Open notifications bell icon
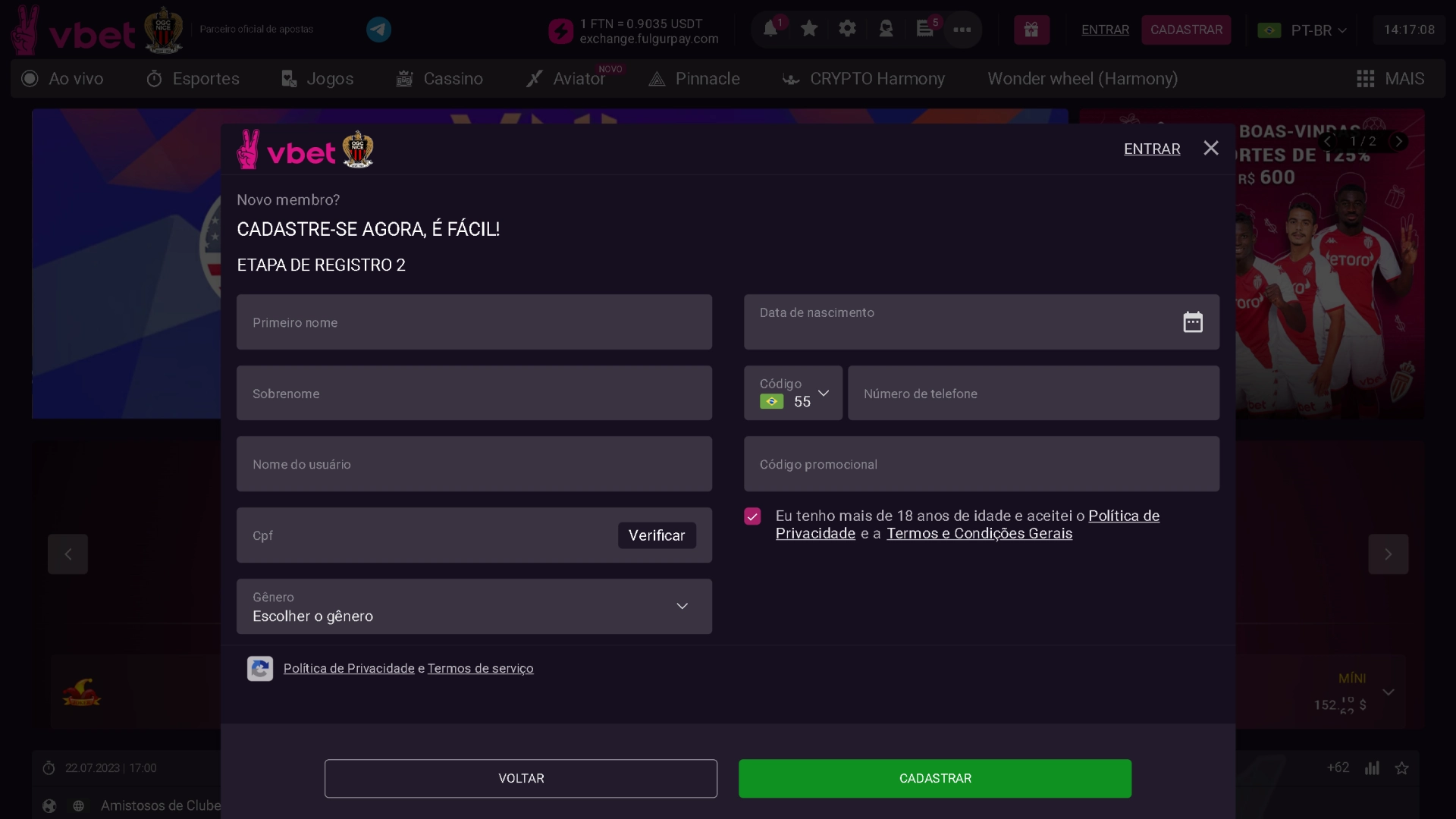This screenshot has height=819, width=1456. (770, 29)
